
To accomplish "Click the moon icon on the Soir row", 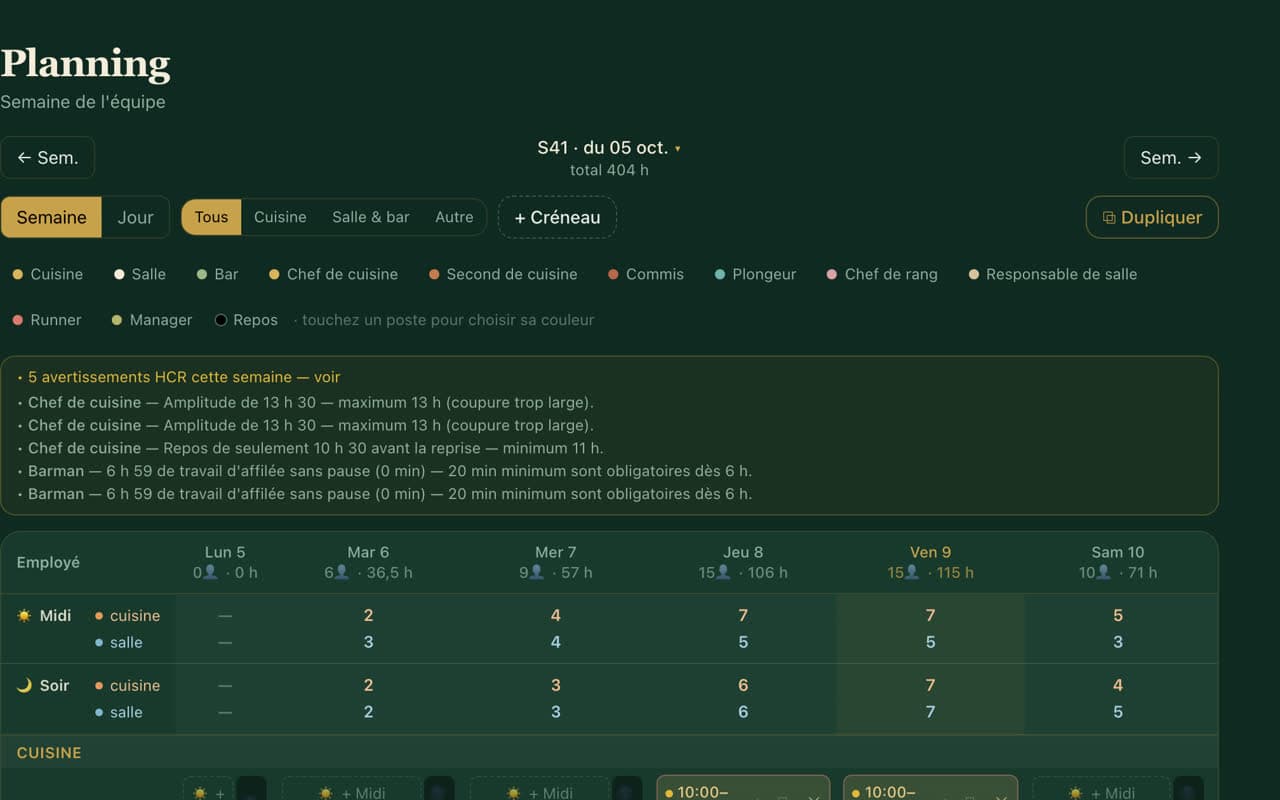I will (24, 686).
